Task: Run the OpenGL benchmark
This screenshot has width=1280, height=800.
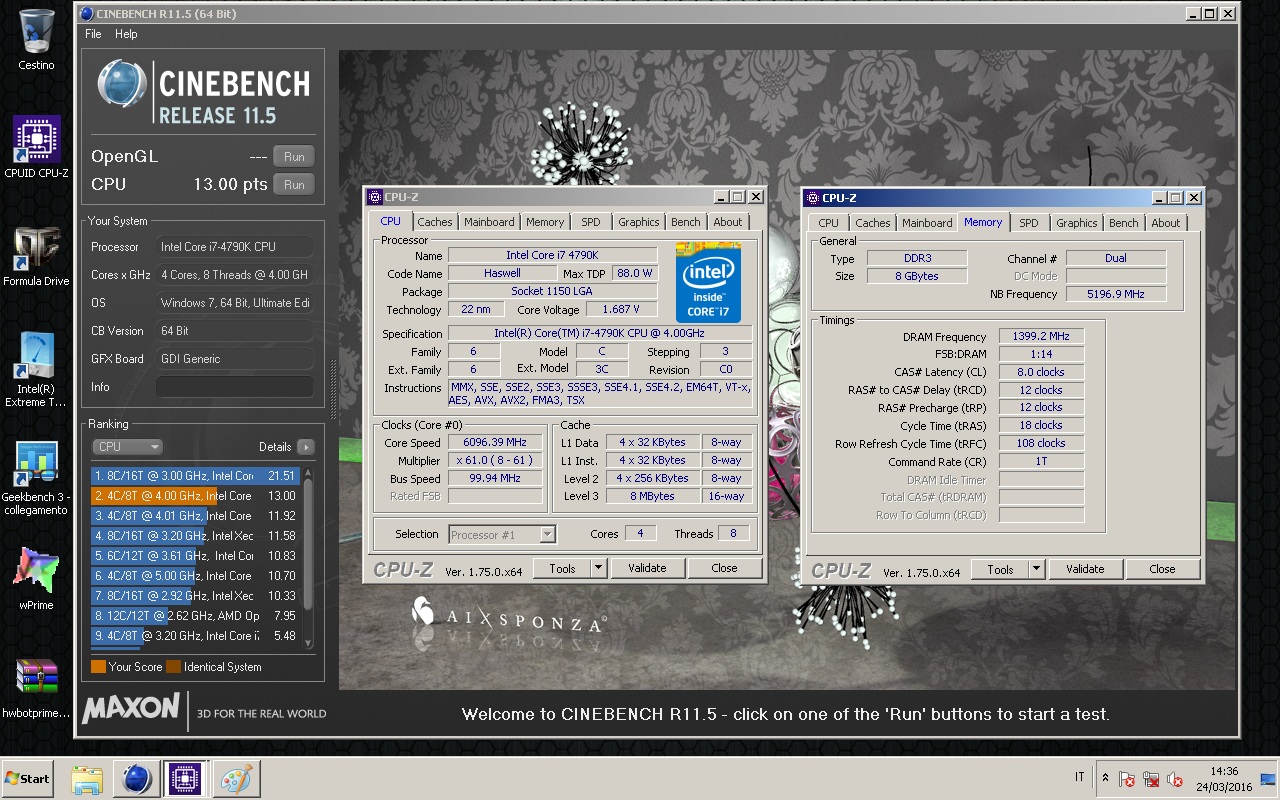Action: click(294, 157)
